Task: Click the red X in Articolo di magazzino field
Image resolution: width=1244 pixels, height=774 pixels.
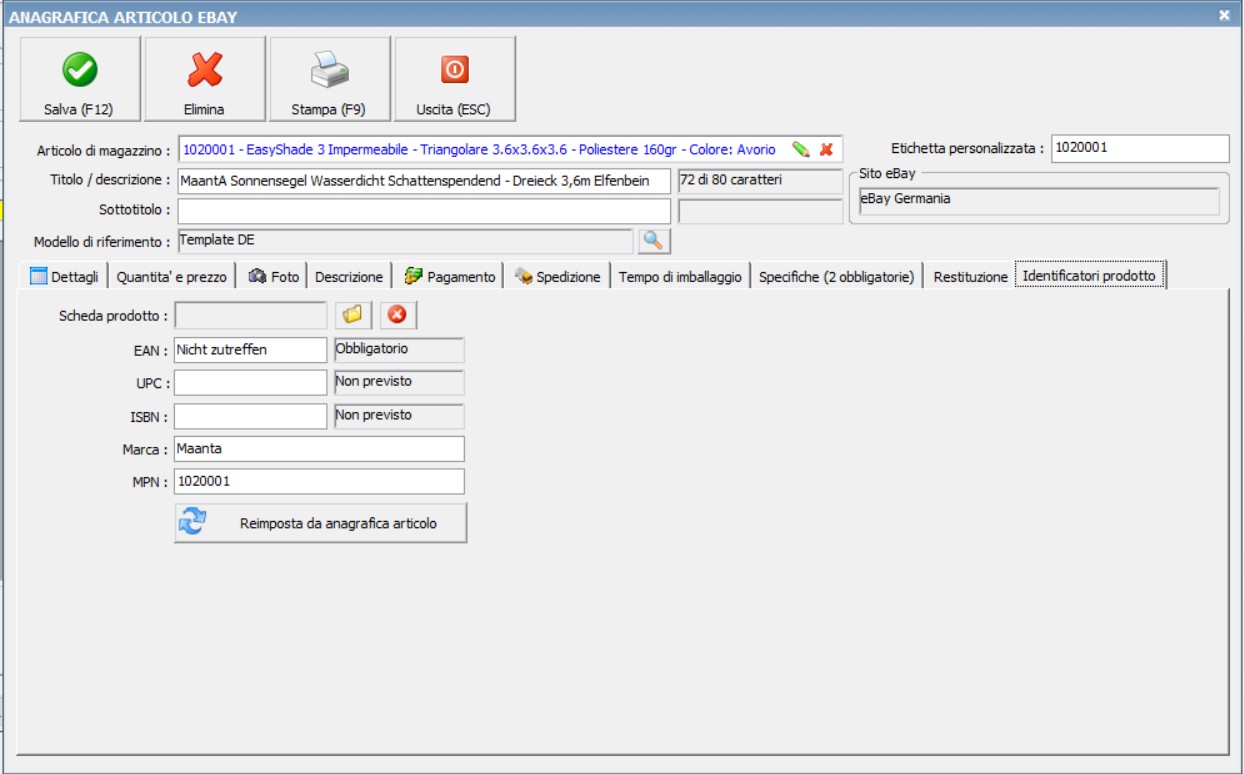Action: click(826, 149)
